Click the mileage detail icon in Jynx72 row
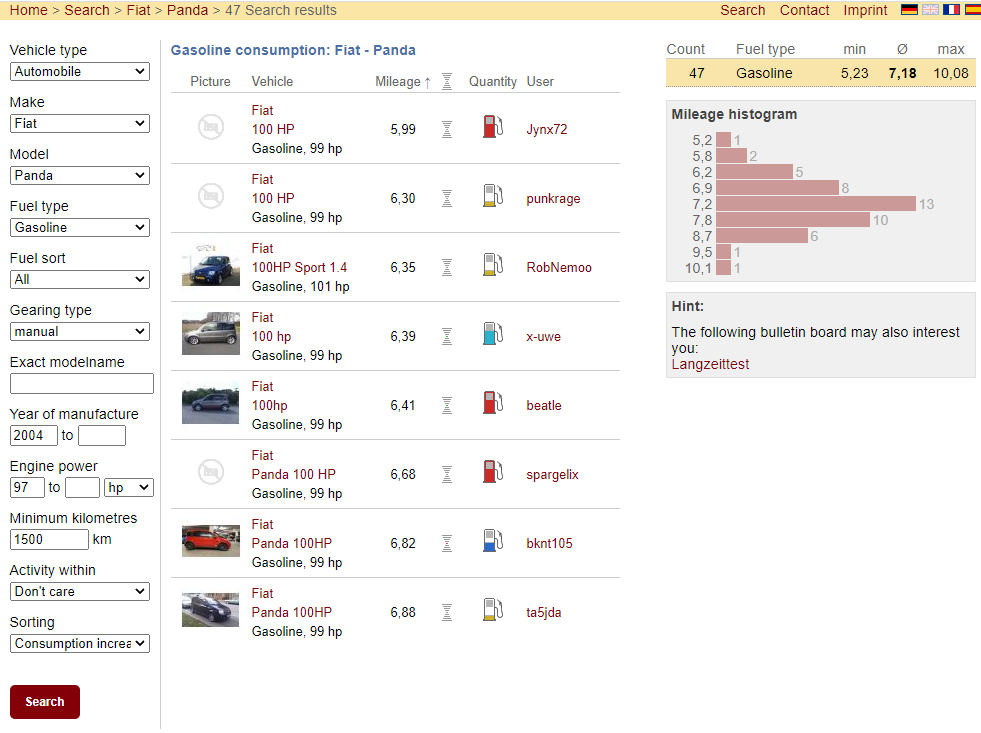The height and width of the screenshot is (733, 981). click(447, 129)
